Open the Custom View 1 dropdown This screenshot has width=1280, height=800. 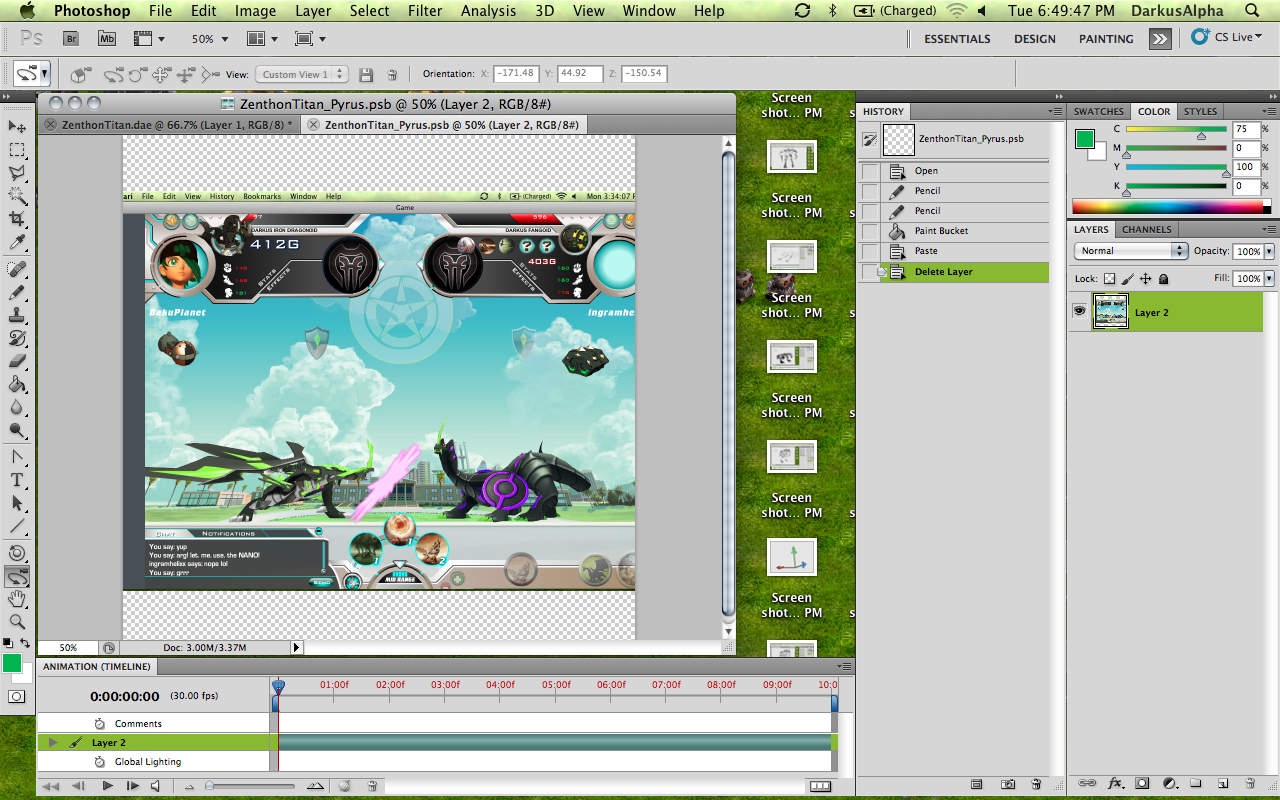pos(302,74)
